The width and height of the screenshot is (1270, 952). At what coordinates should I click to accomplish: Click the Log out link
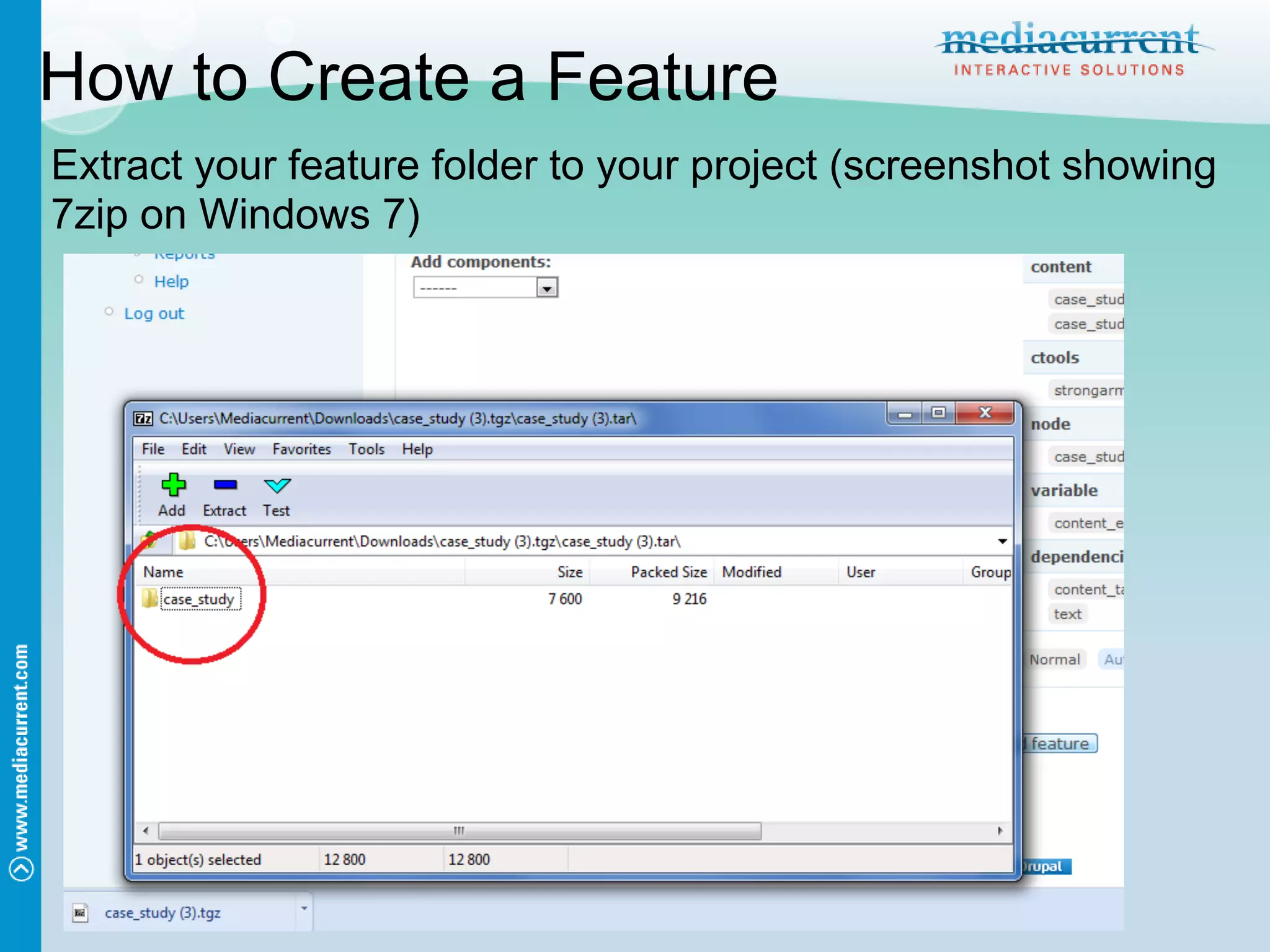click(154, 314)
